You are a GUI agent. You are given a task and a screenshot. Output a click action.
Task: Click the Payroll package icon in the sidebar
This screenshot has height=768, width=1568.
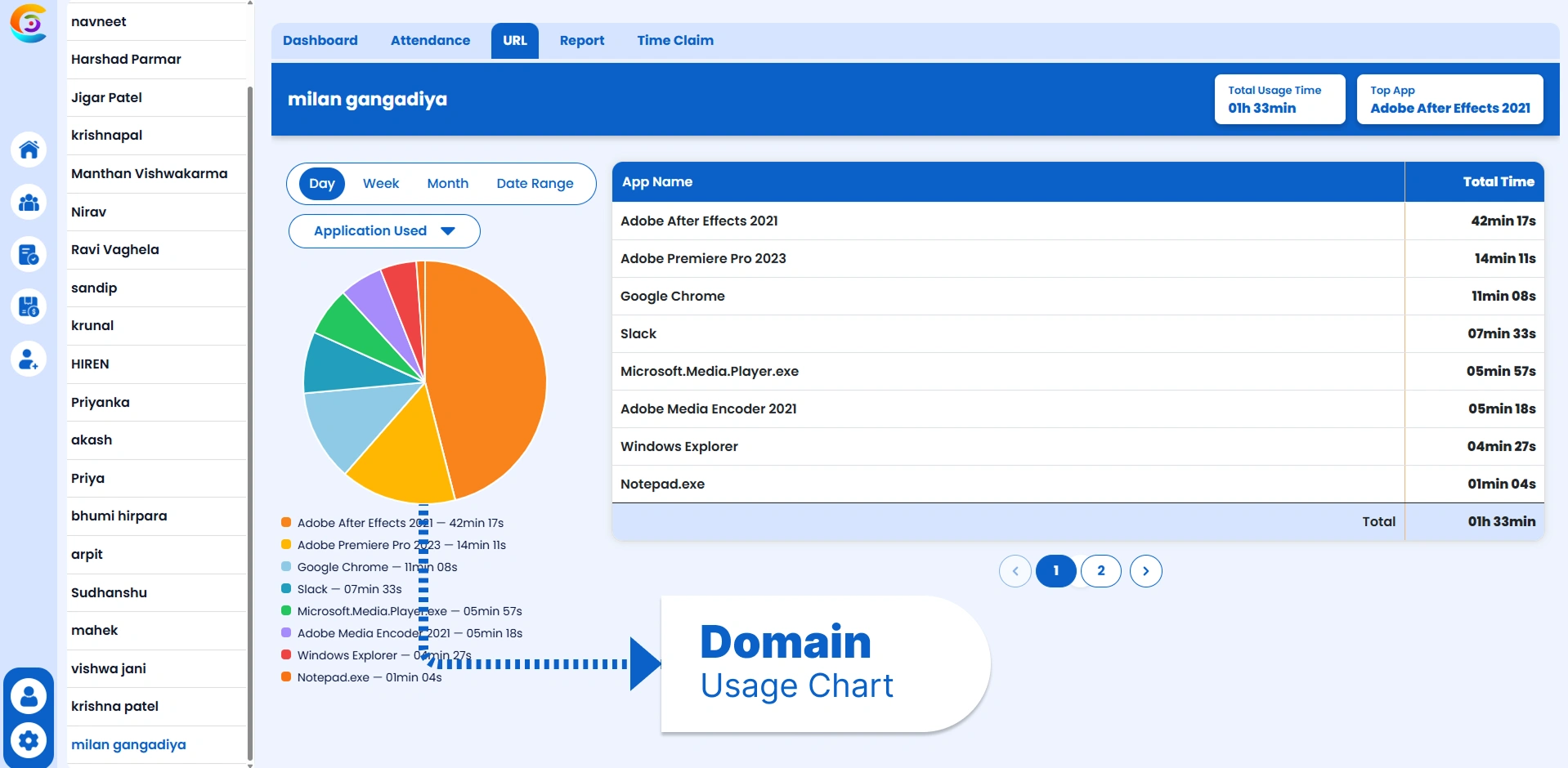[x=29, y=306]
